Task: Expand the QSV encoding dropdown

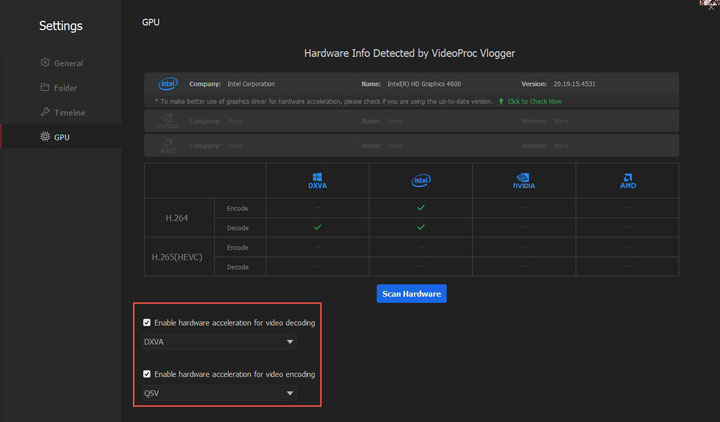Action: tap(220, 393)
